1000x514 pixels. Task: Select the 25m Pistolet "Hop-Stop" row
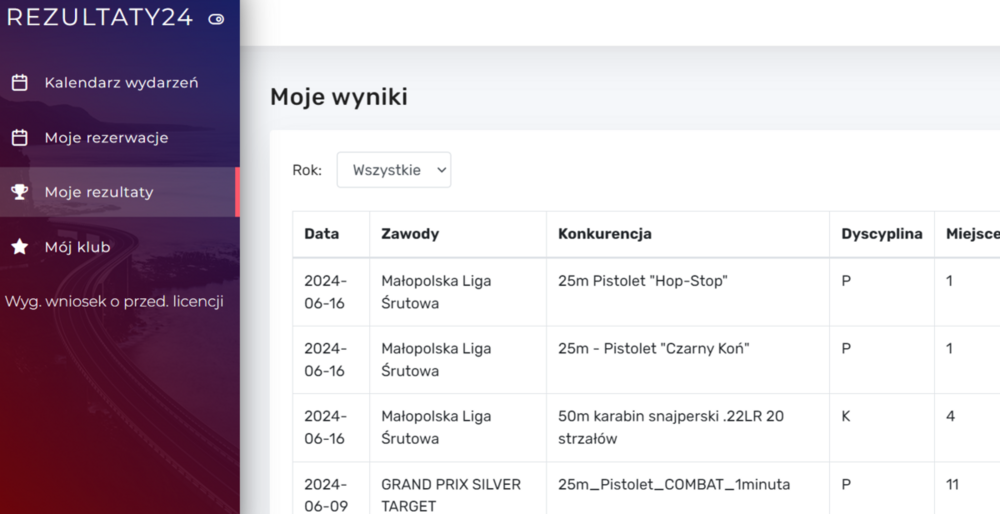tap(642, 281)
